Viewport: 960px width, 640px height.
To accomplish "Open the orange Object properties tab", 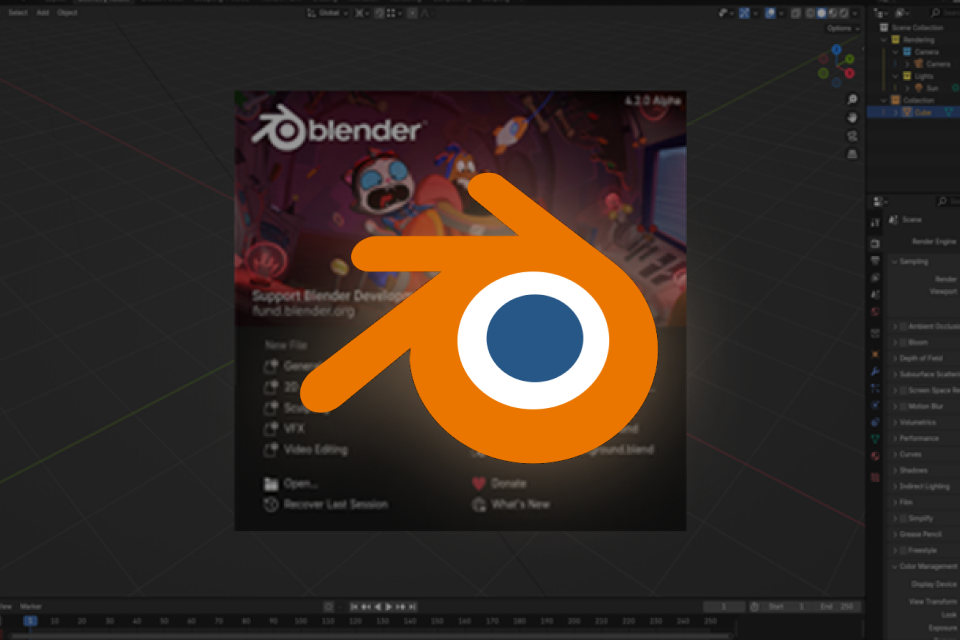I will pyautogui.click(x=876, y=355).
